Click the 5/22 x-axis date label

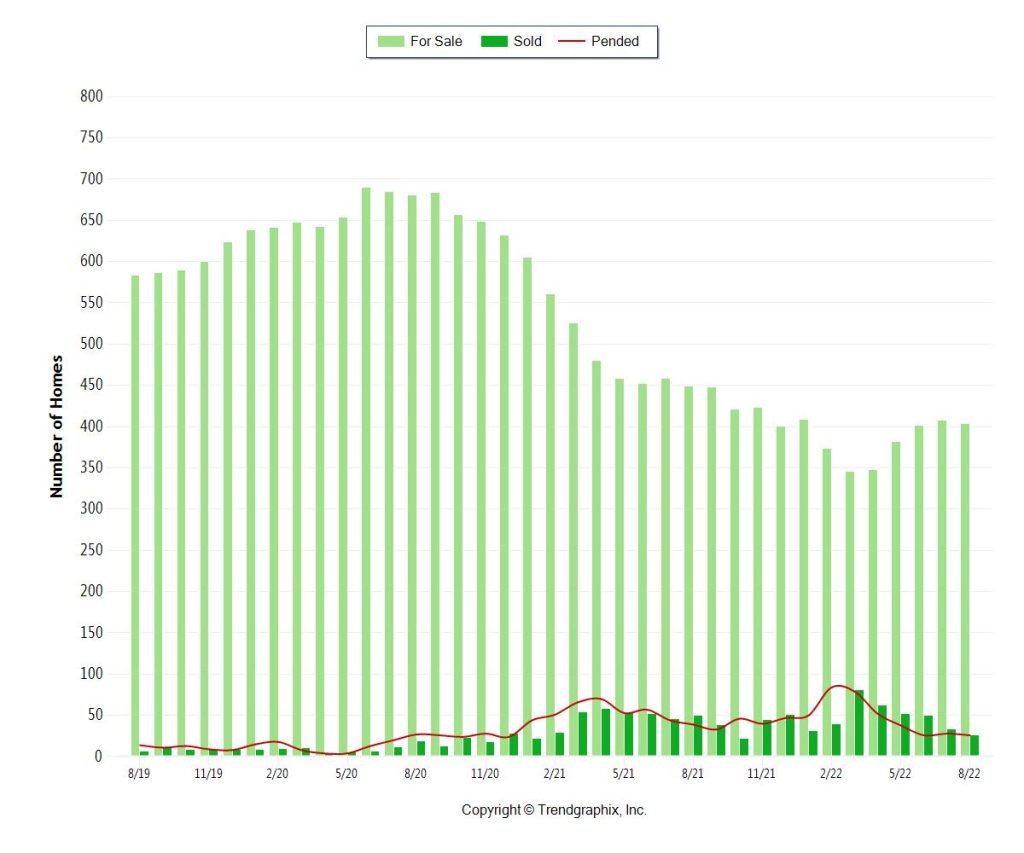(900, 773)
